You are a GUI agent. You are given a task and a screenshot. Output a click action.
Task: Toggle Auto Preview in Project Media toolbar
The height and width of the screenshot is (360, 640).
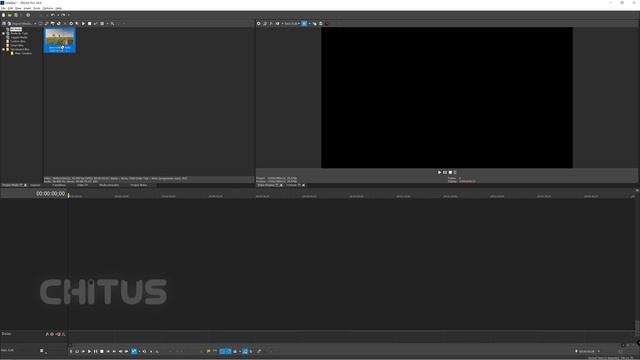click(95, 24)
